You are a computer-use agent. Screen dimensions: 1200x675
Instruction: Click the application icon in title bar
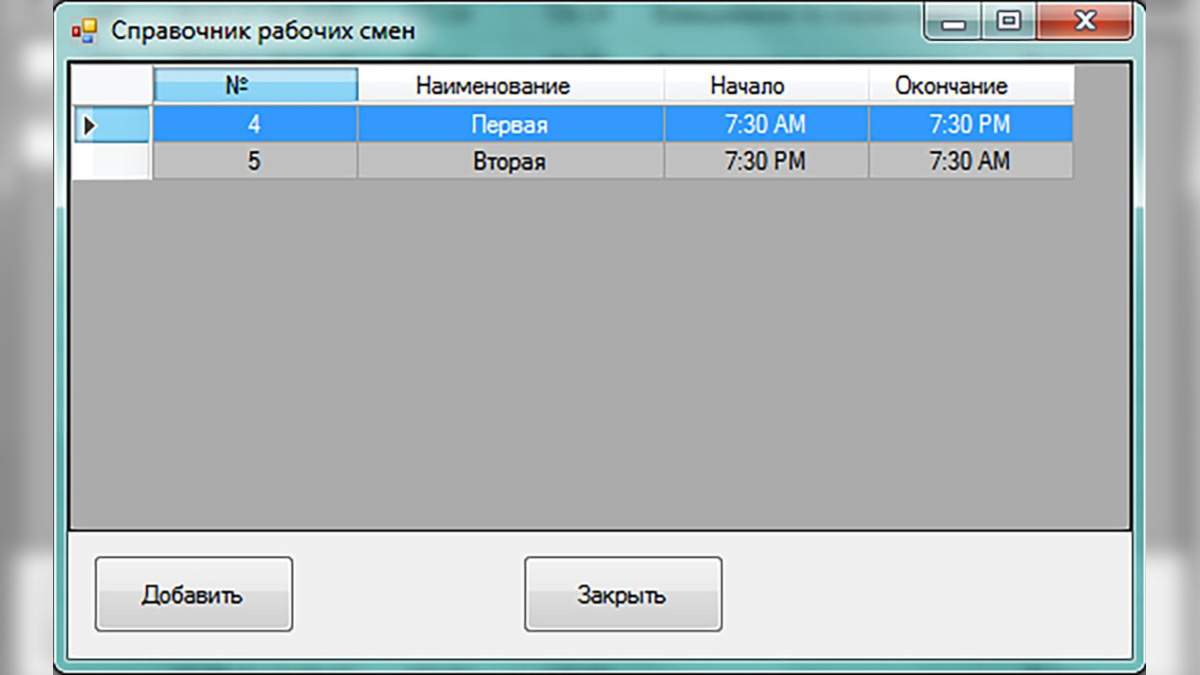pyautogui.click(x=84, y=31)
